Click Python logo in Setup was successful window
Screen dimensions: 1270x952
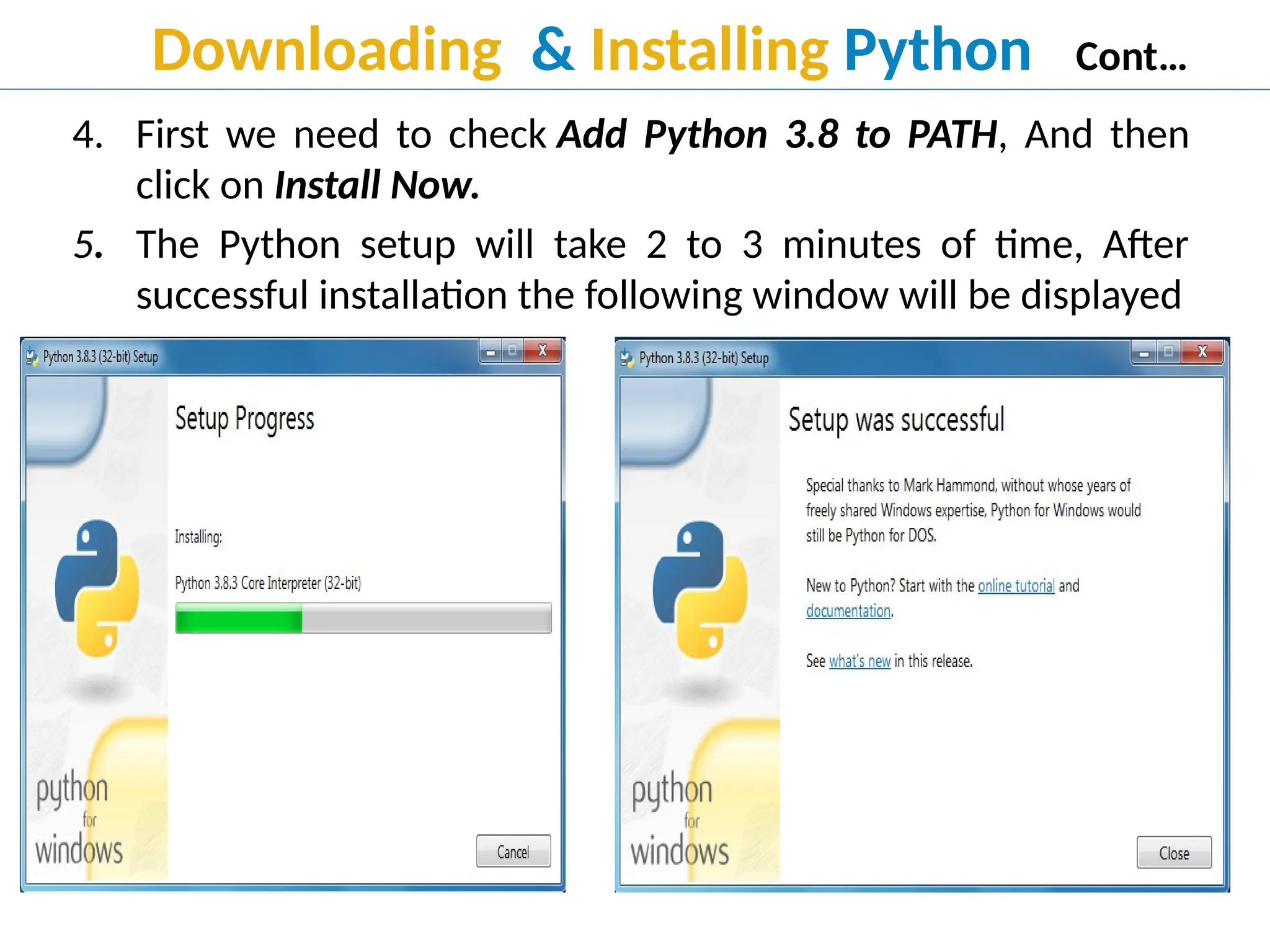tap(700, 589)
